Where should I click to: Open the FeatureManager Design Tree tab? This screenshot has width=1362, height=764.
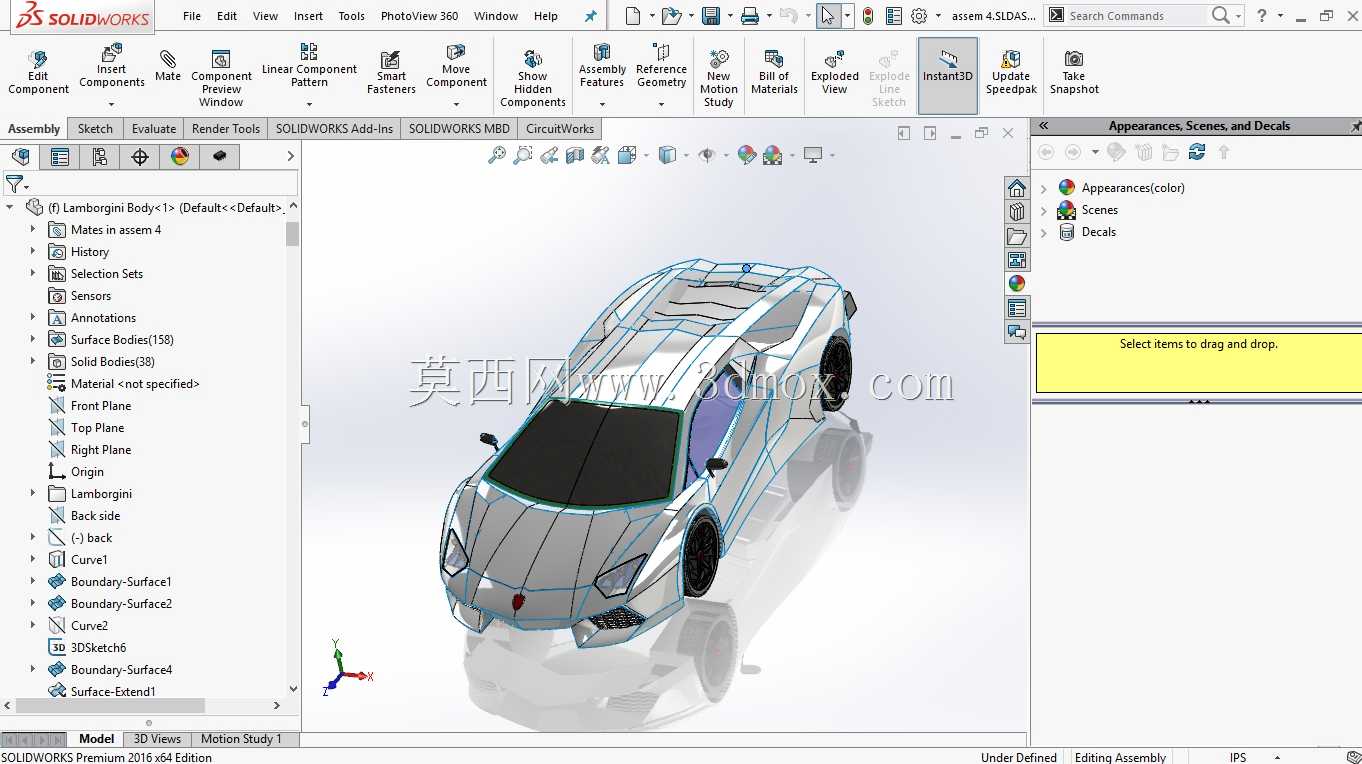point(20,156)
